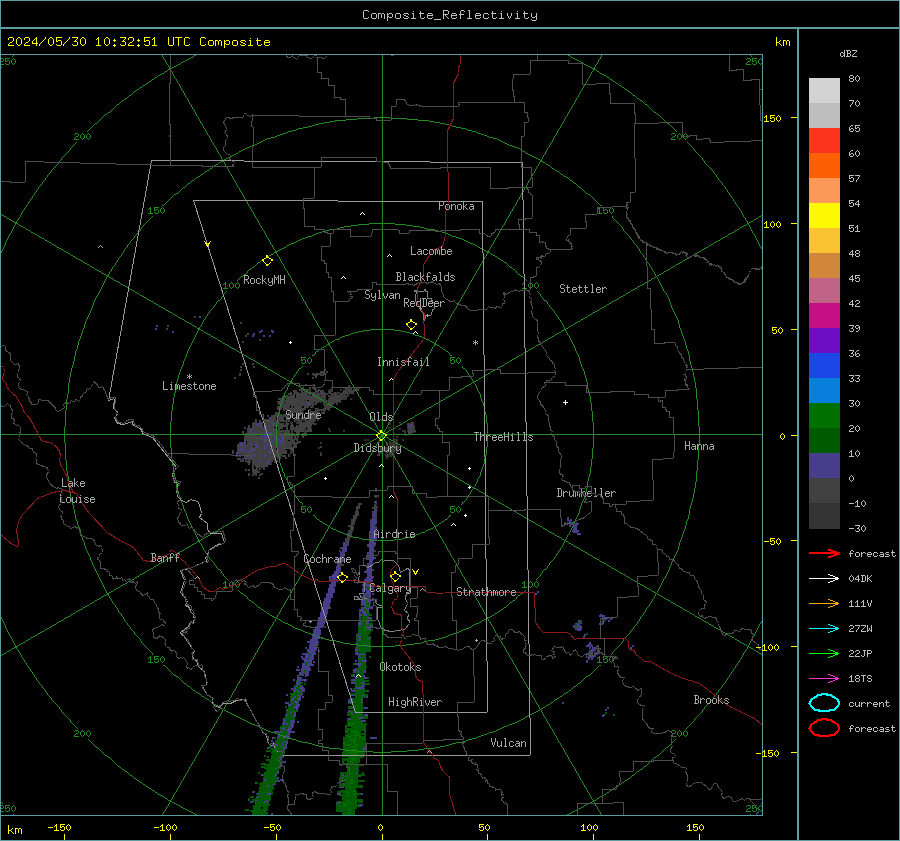Click the dBZ legend heading
Screen dimensions: 900x841
coord(848,54)
